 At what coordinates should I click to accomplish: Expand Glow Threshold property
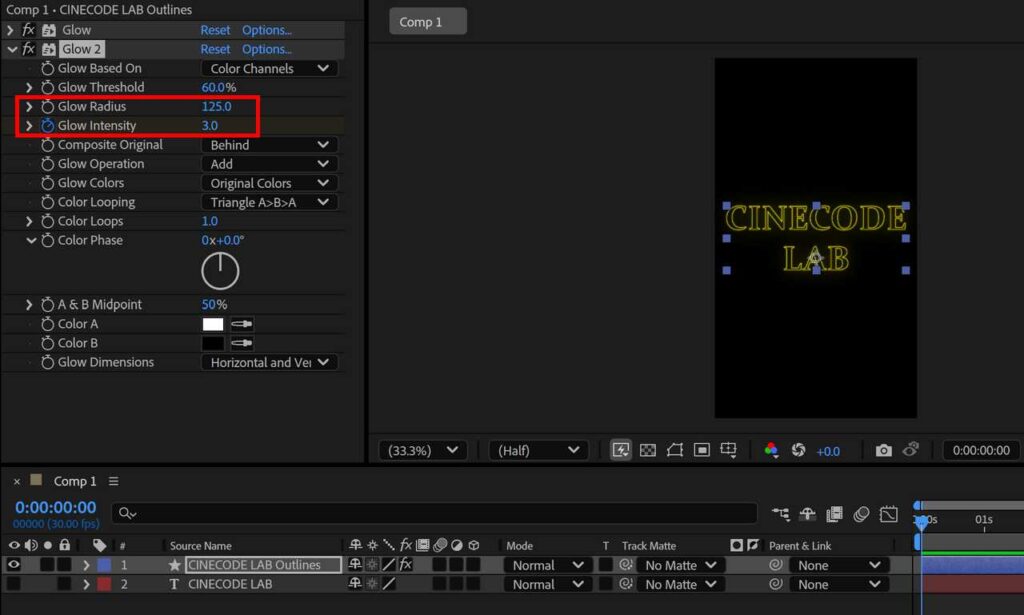(x=29, y=87)
